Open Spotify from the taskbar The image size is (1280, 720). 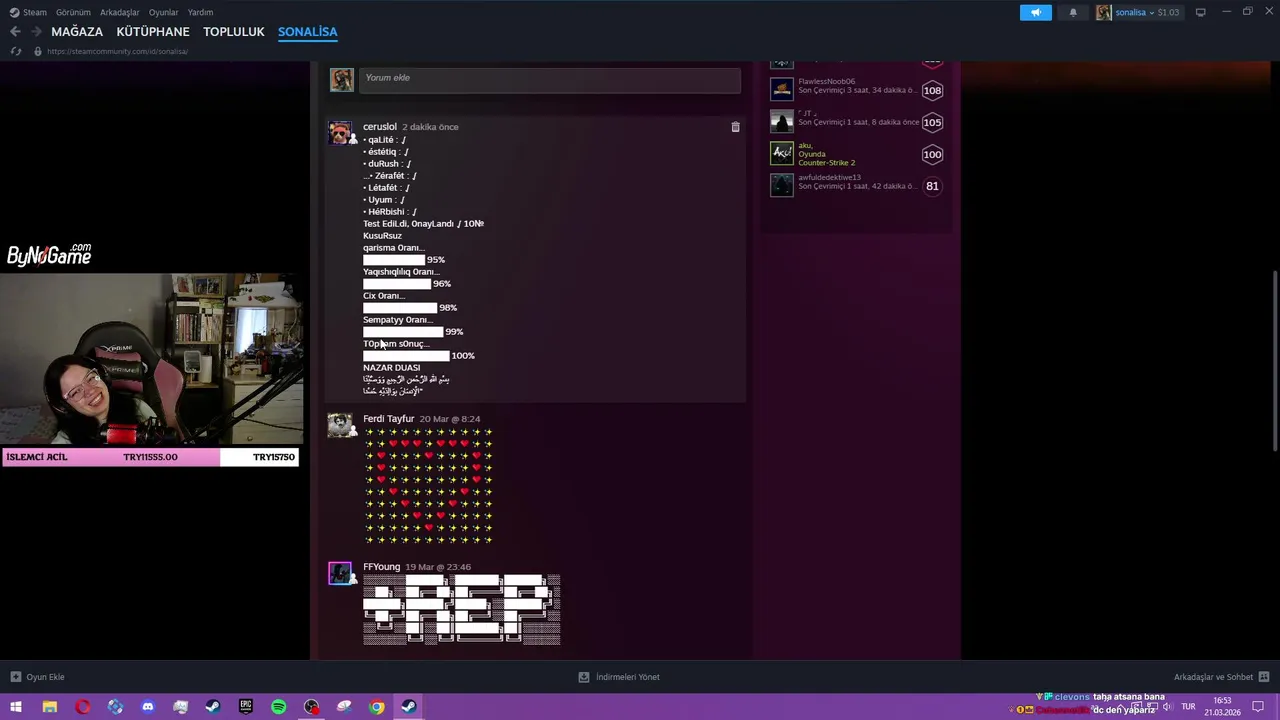coord(279,707)
